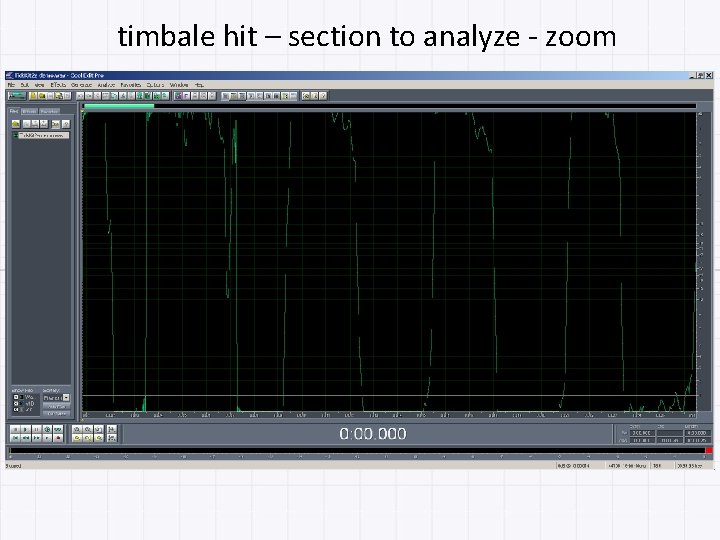Viewport: 720px width, 540px height.
Task: Click the Zoom Out Vertically icon
Action: coord(112,438)
